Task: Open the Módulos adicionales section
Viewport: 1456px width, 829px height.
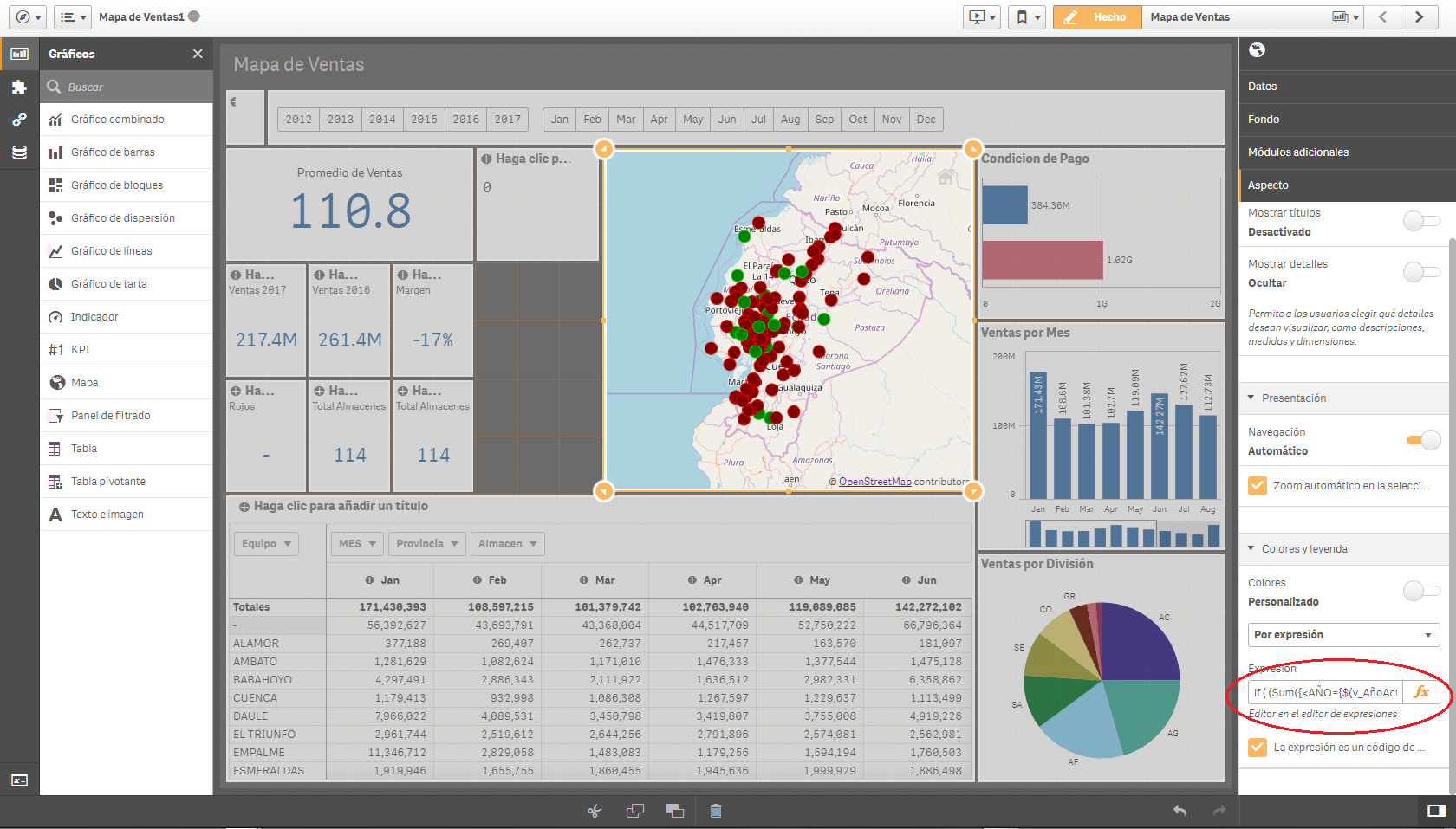Action: tap(1298, 152)
